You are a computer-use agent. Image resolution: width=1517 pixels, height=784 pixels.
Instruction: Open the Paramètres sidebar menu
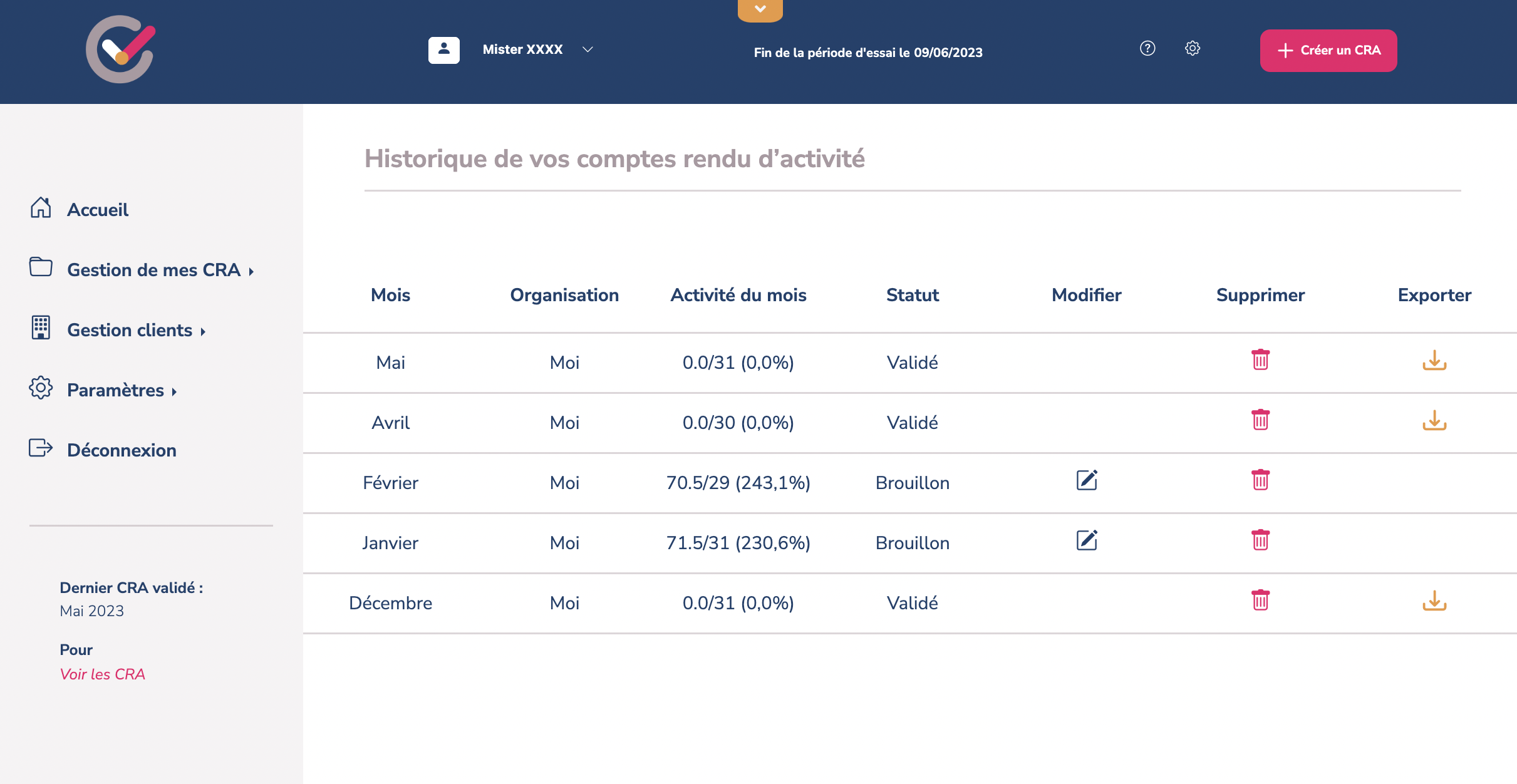pos(115,390)
